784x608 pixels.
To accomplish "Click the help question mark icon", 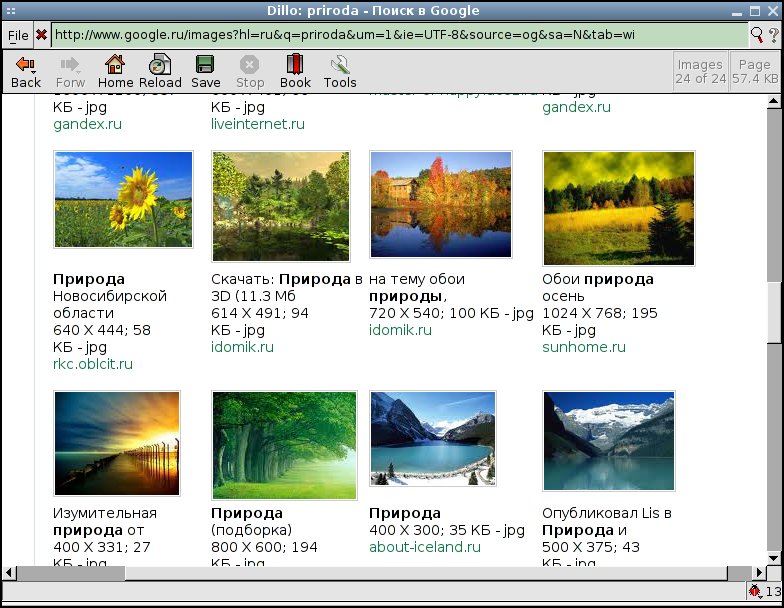I will pos(774,35).
